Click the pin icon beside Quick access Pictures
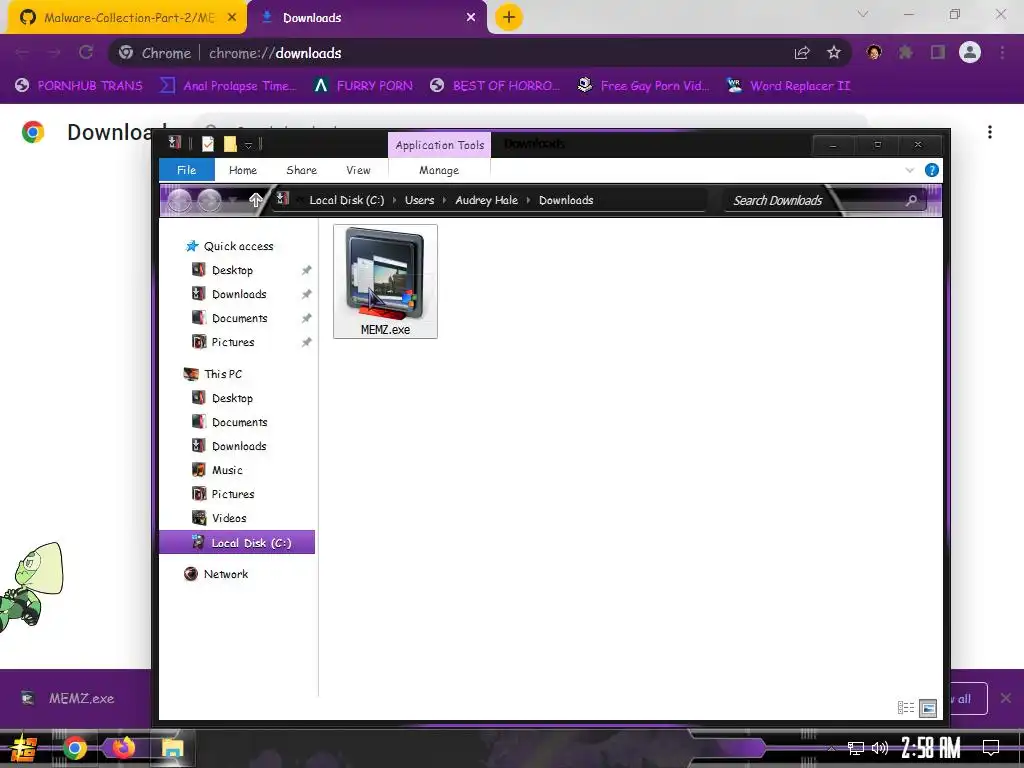 click(x=306, y=342)
